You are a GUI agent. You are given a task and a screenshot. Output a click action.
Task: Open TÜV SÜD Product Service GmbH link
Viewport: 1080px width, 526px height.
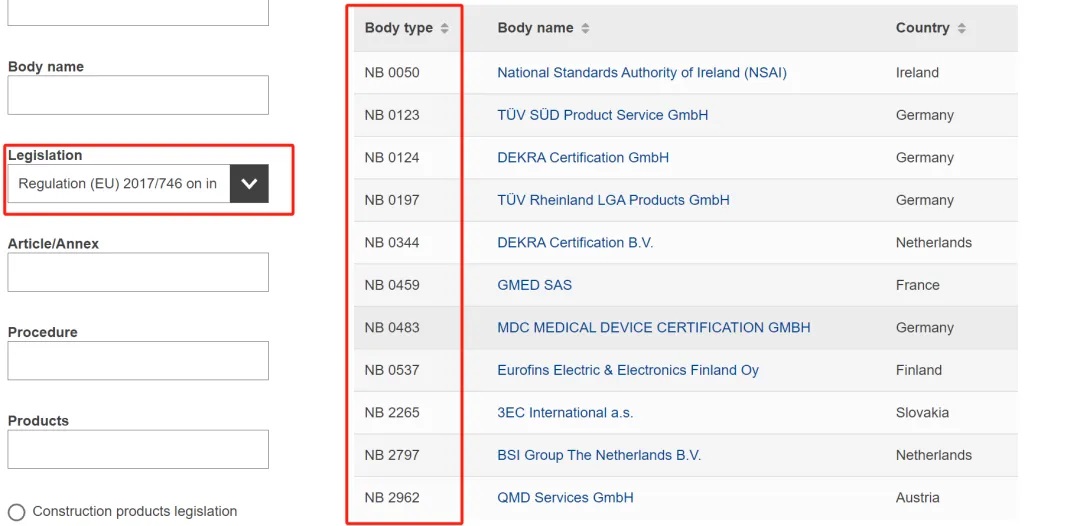[x=603, y=115]
